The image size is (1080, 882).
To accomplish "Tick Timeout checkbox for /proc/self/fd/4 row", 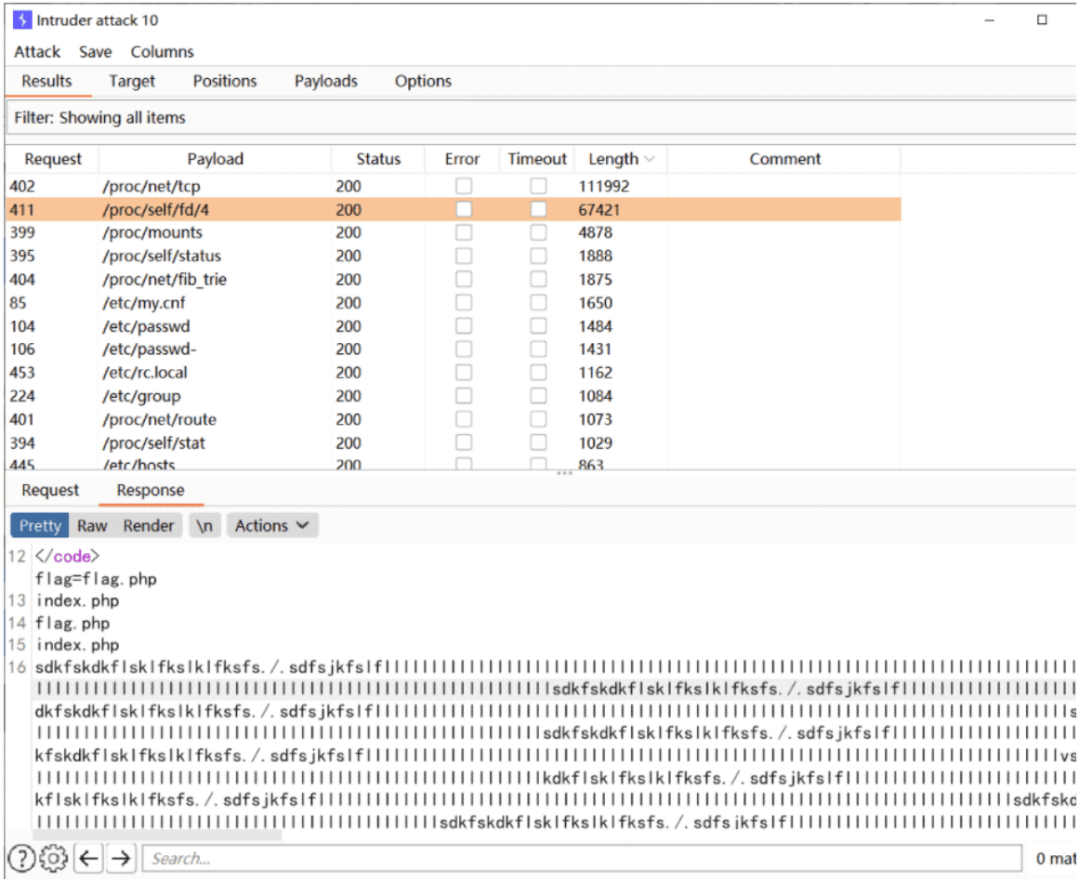I will [538, 209].
